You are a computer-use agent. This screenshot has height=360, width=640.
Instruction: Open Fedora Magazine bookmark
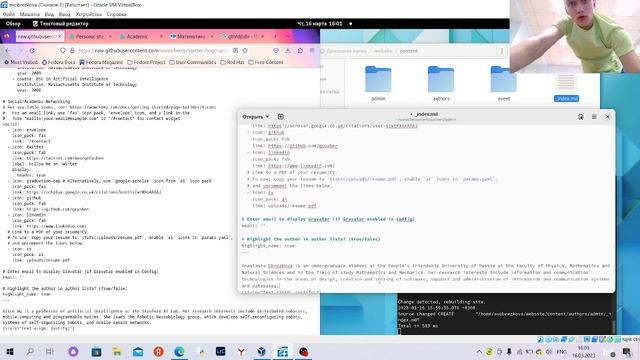101,62
